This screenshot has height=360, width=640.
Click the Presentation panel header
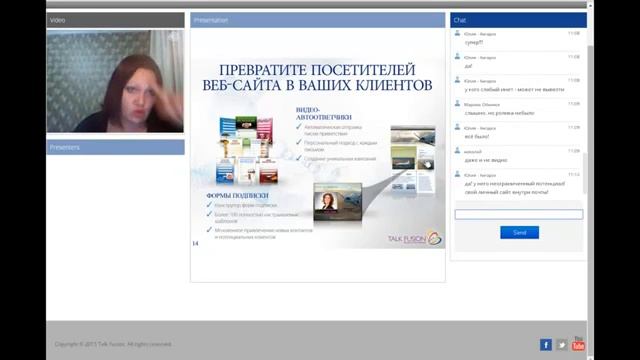318,20
